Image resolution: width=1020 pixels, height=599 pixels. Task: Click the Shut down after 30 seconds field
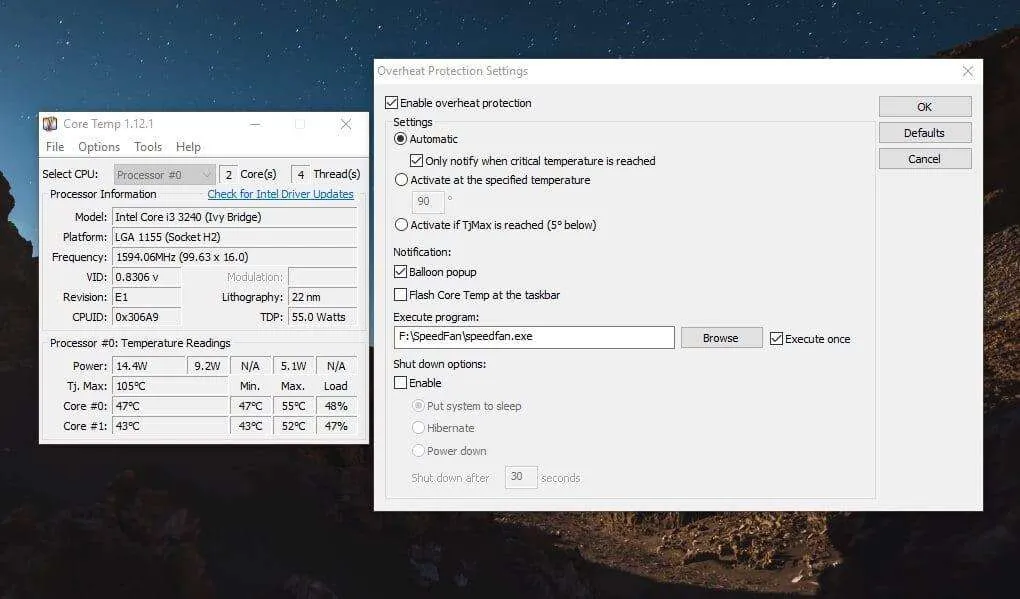(520, 477)
